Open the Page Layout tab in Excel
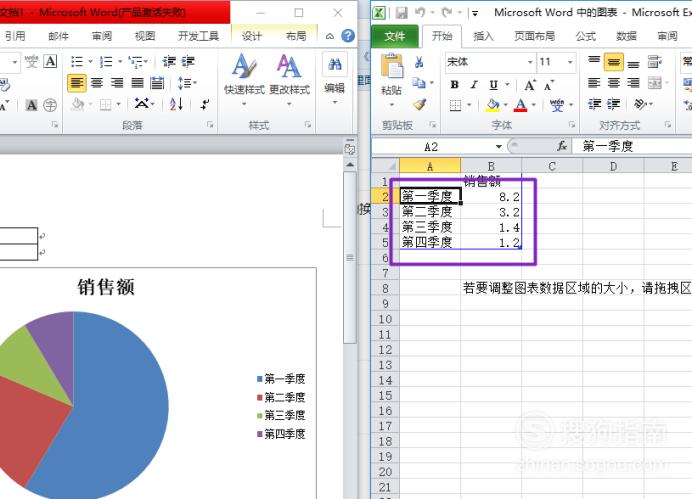The width and height of the screenshot is (692, 499). (534, 36)
